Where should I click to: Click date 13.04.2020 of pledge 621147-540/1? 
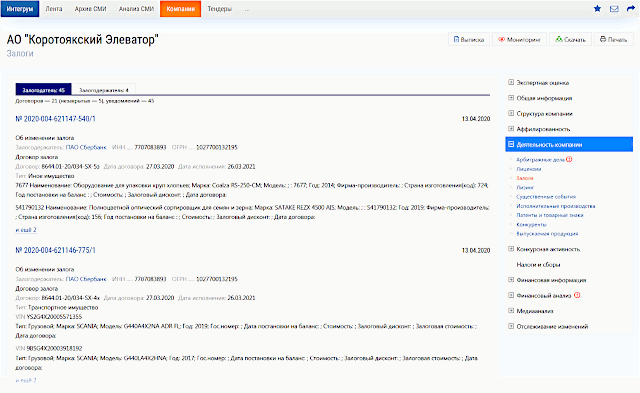(x=476, y=119)
